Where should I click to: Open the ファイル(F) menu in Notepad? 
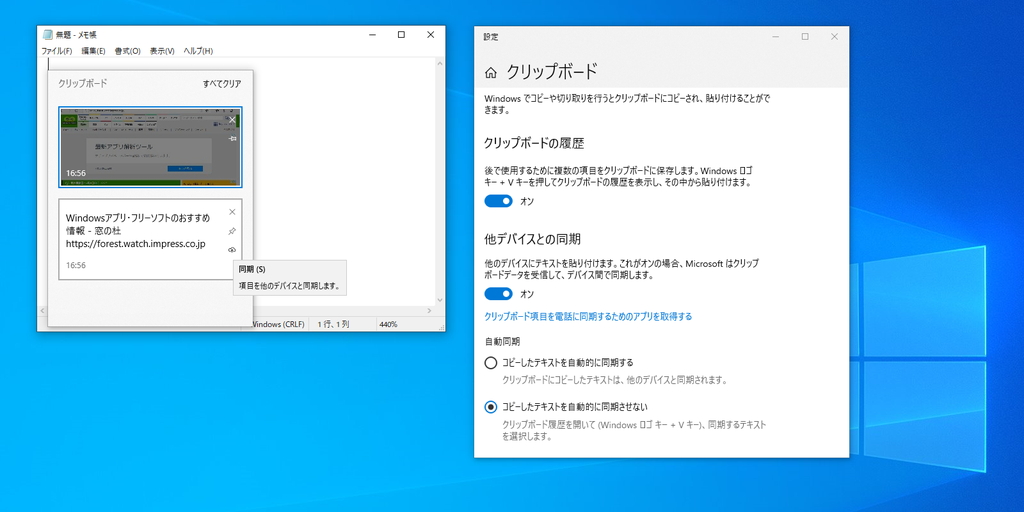click(57, 51)
